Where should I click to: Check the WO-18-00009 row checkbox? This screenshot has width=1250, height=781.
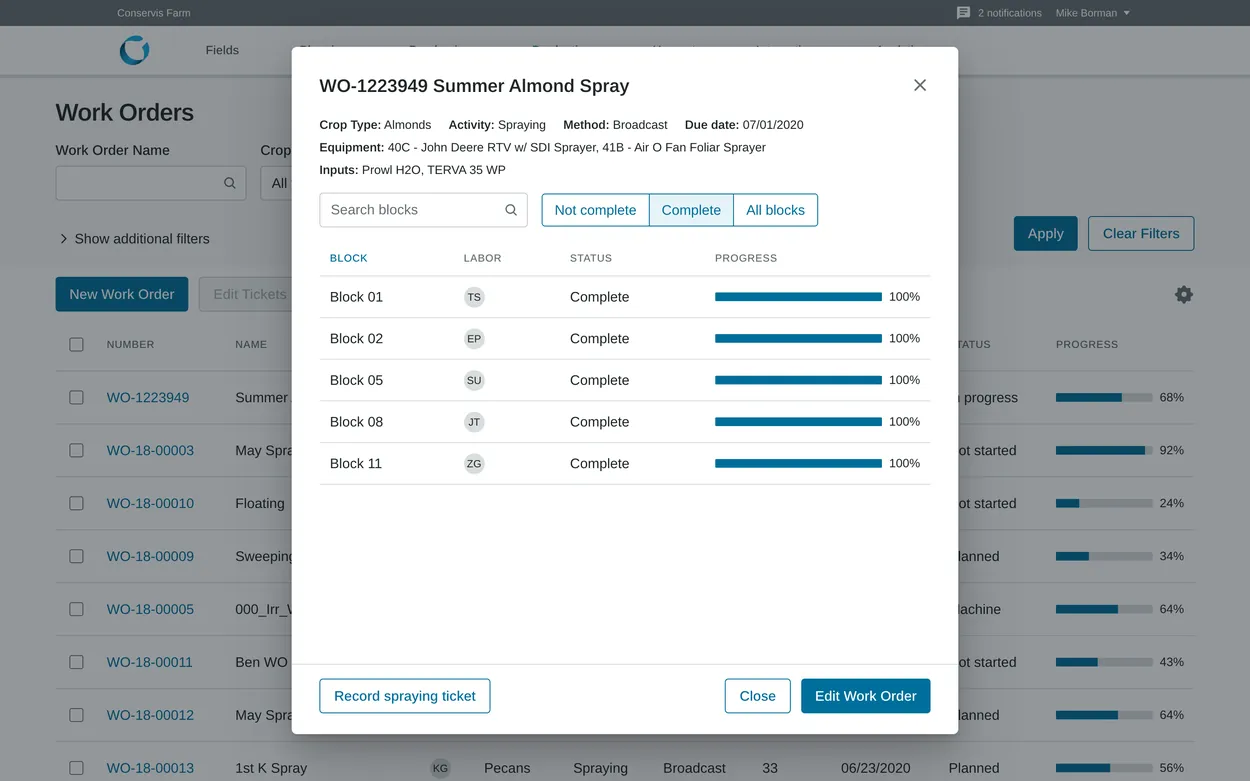coord(76,556)
